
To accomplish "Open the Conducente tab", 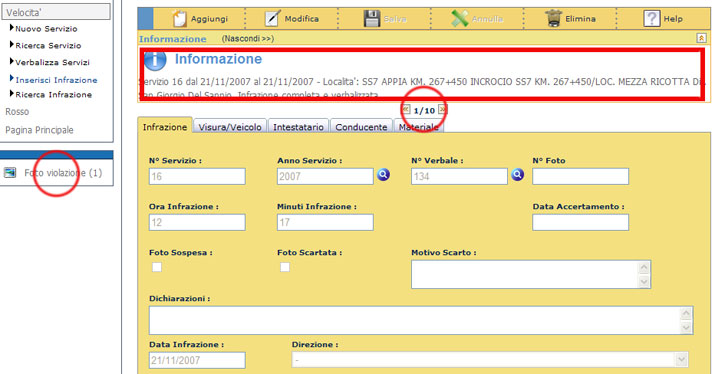I will (x=361, y=127).
